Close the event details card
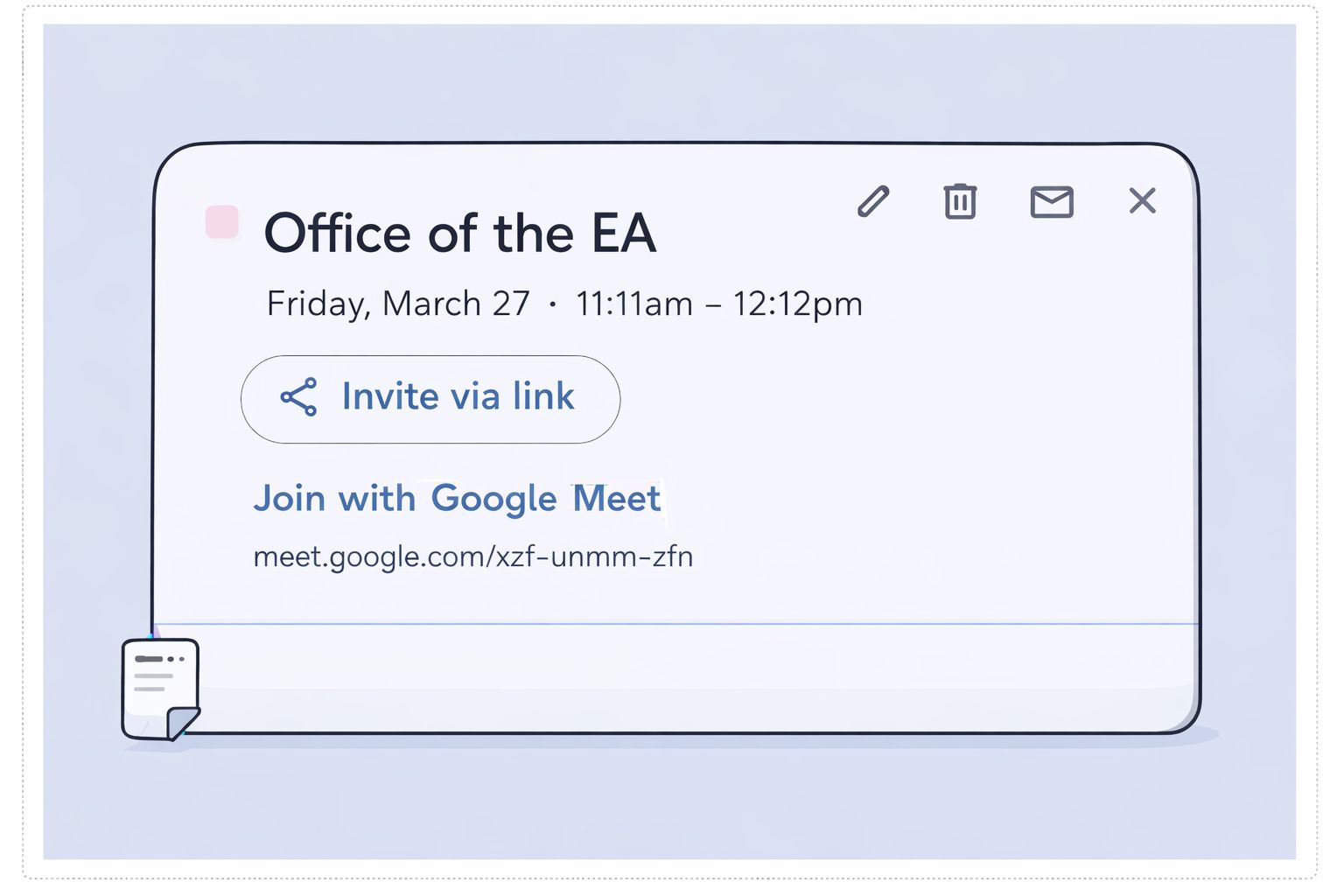 click(x=1142, y=200)
